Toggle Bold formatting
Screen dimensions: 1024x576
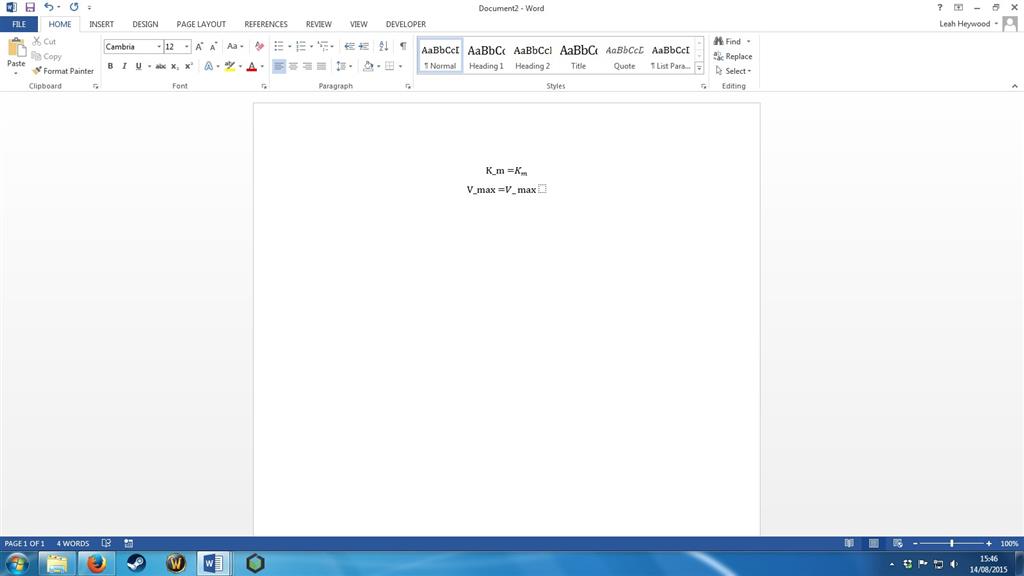point(111,66)
